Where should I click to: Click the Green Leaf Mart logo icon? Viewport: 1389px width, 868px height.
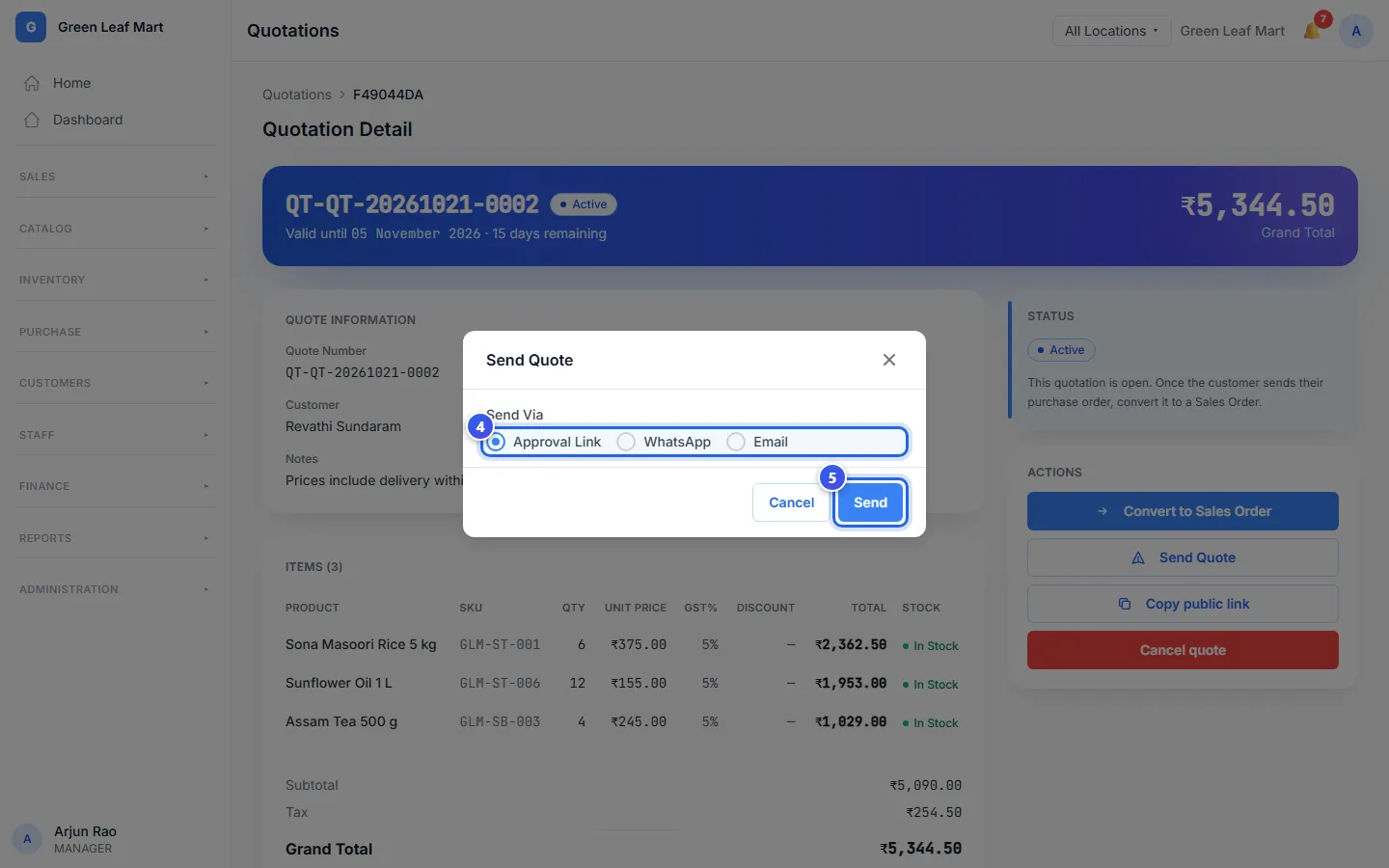pyautogui.click(x=31, y=27)
